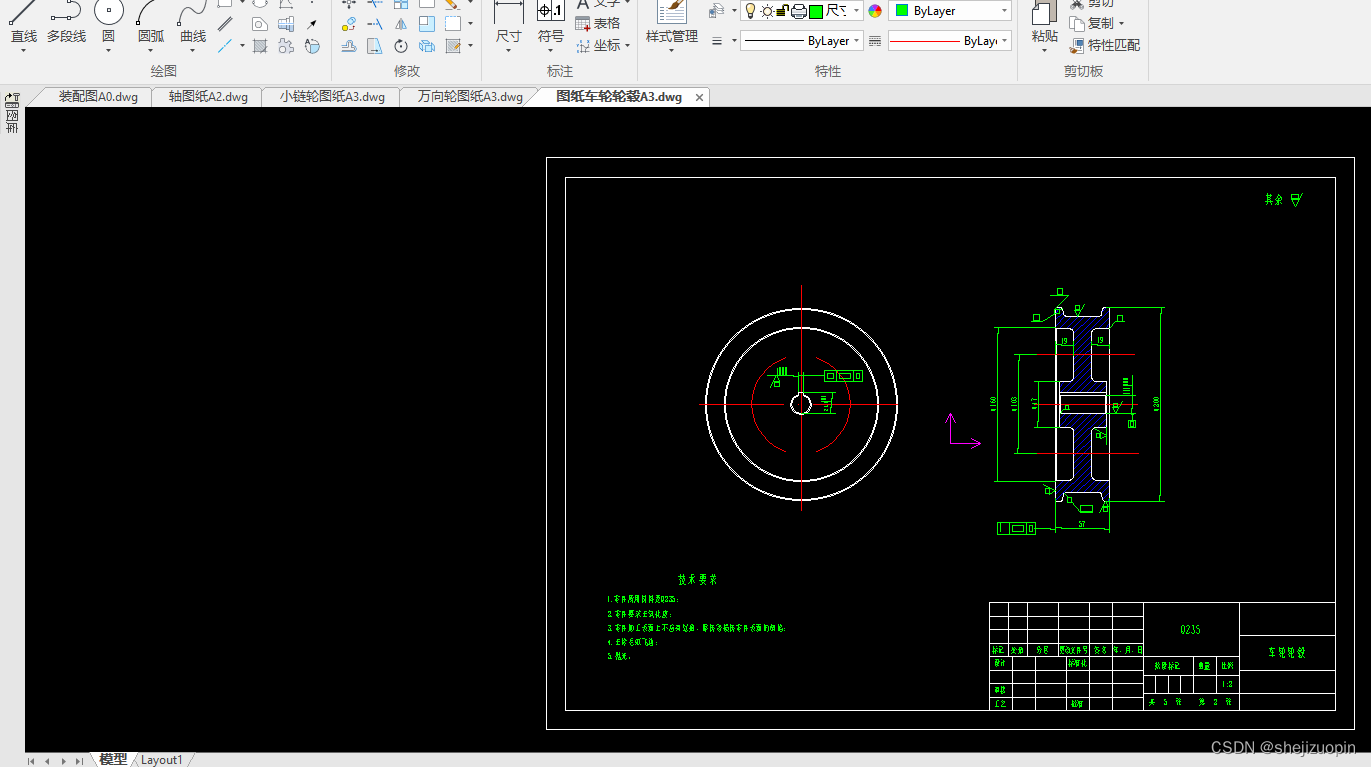This screenshot has height=767, width=1371.
Task: Expand the 直线 dropdown arrow
Action: pyautogui.click(x=23, y=51)
